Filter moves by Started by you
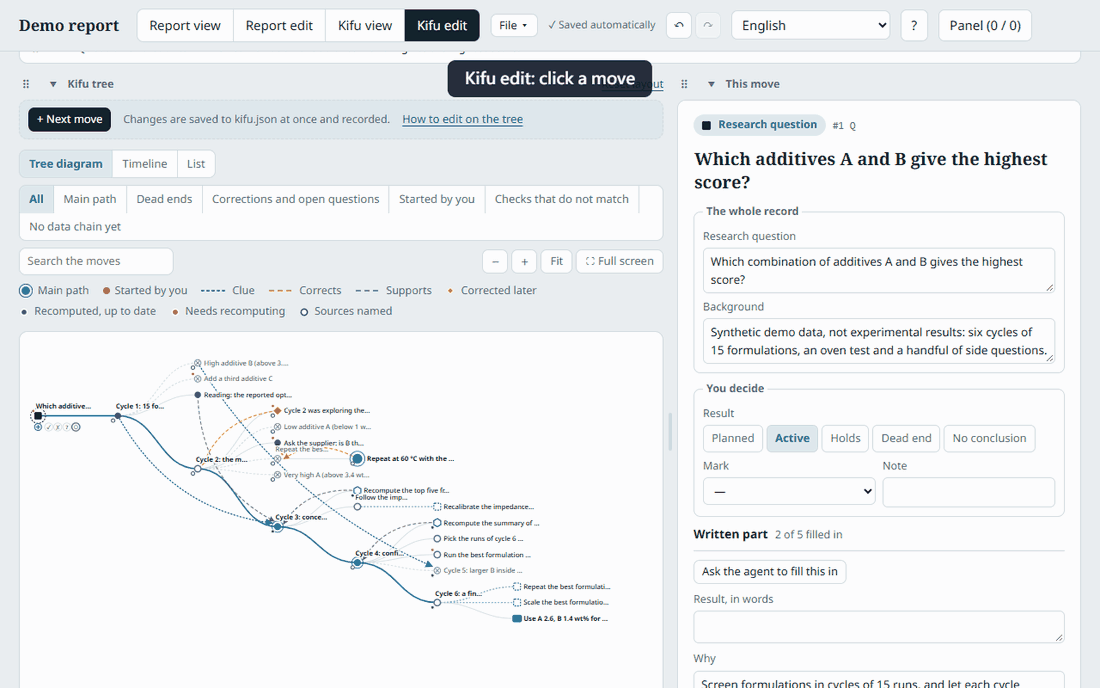The width and height of the screenshot is (1100, 688). coord(437,199)
